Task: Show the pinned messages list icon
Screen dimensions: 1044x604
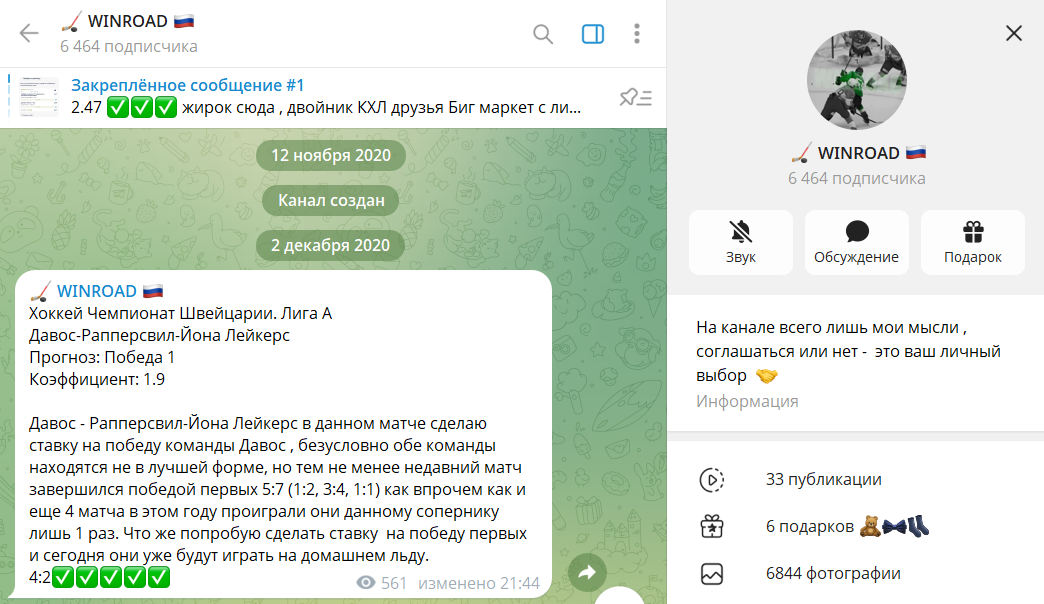Action: coord(635,97)
